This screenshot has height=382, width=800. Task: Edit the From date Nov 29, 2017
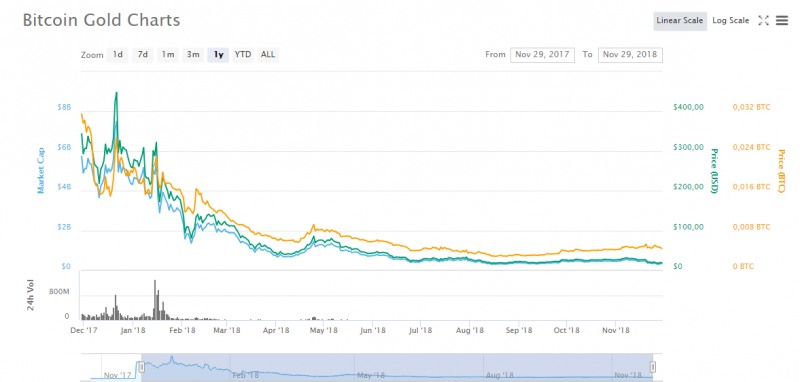tap(542, 55)
